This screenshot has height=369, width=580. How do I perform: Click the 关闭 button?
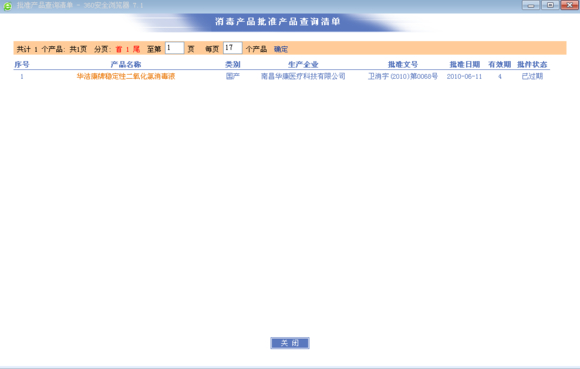[x=290, y=343]
